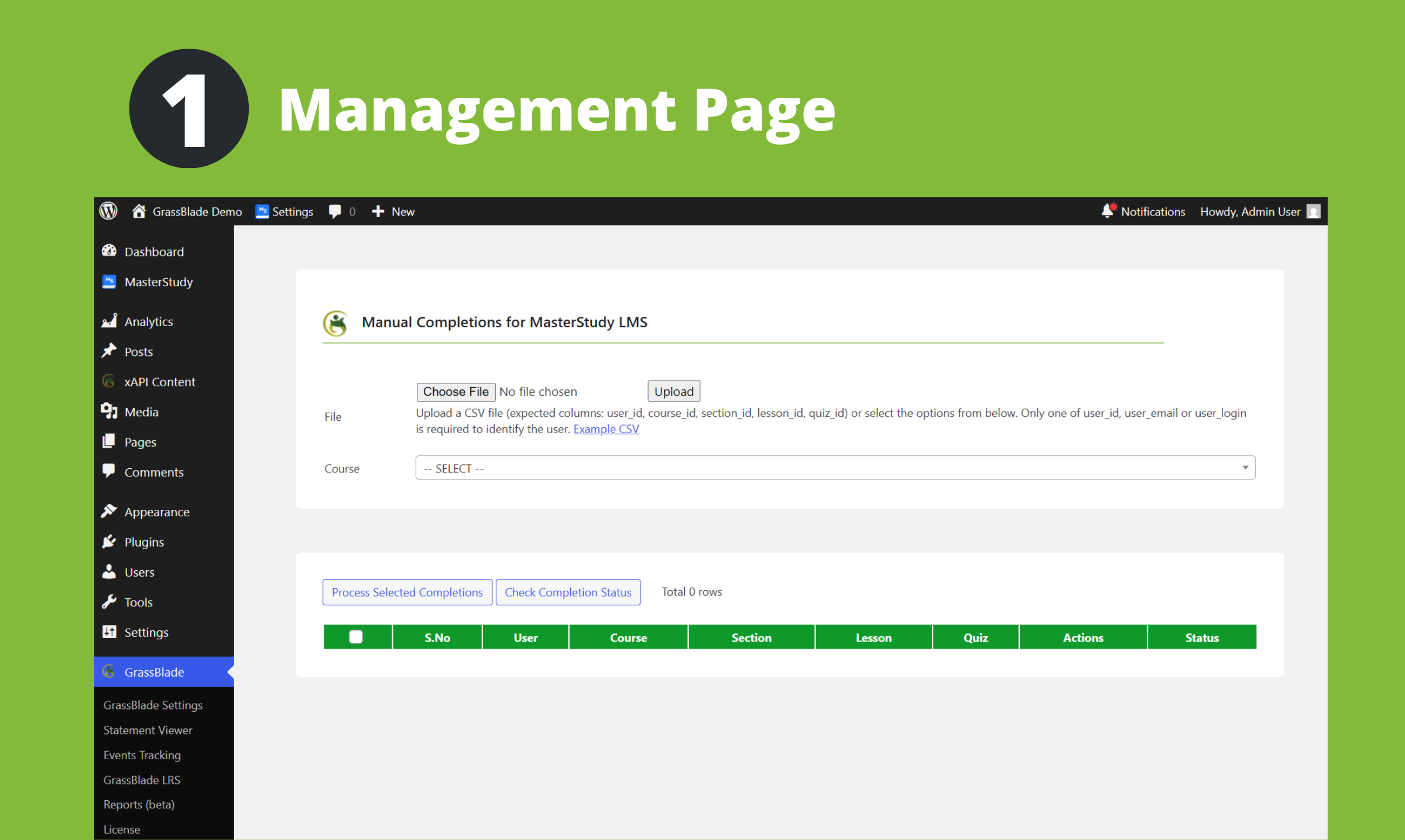Open Howdy, Admin User account menu
The width and height of the screenshot is (1405, 840).
1249,211
